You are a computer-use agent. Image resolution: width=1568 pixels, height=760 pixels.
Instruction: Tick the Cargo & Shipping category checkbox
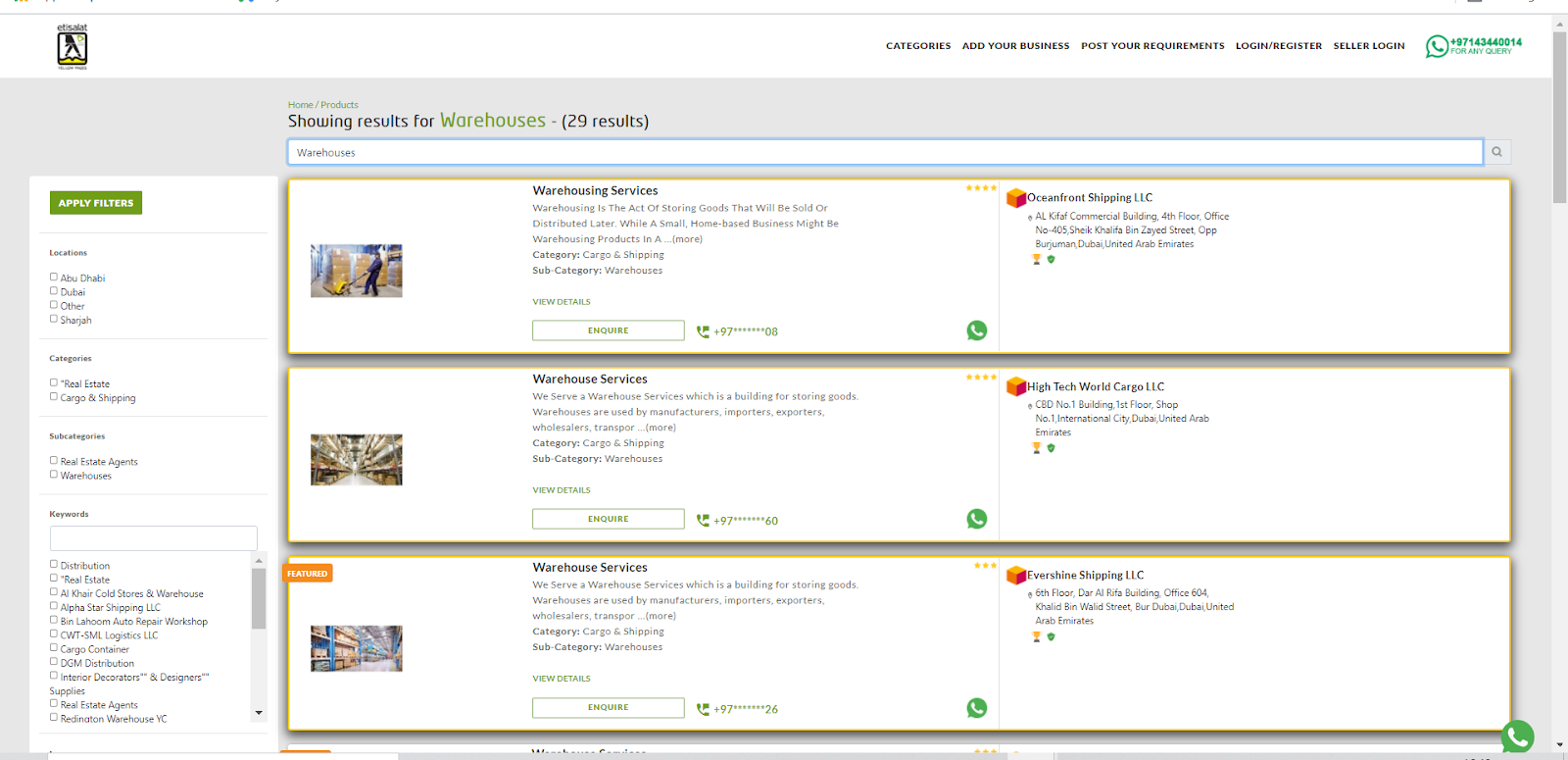click(x=54, y=396)
